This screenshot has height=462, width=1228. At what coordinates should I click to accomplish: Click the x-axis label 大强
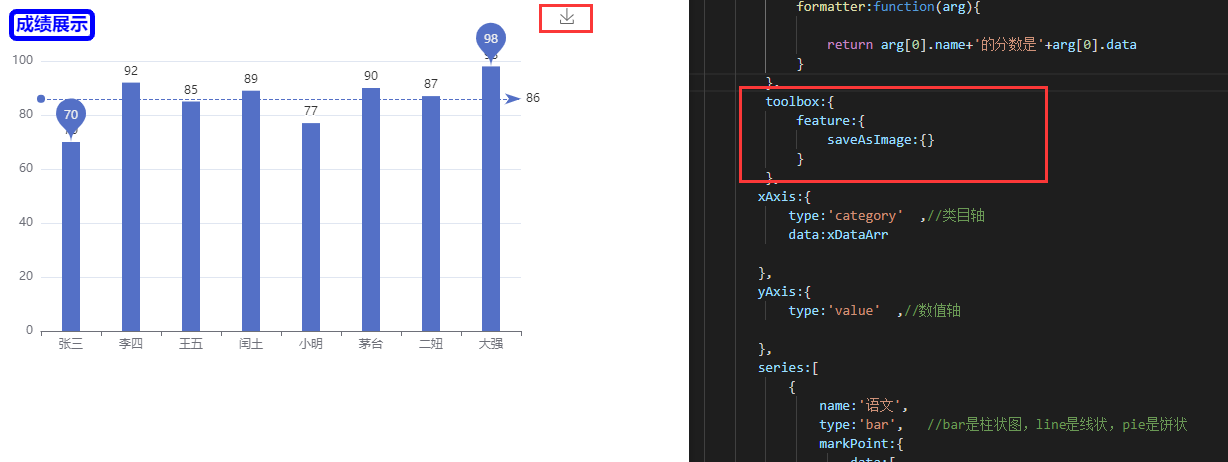pyautogui.click(x=491, y=344)
